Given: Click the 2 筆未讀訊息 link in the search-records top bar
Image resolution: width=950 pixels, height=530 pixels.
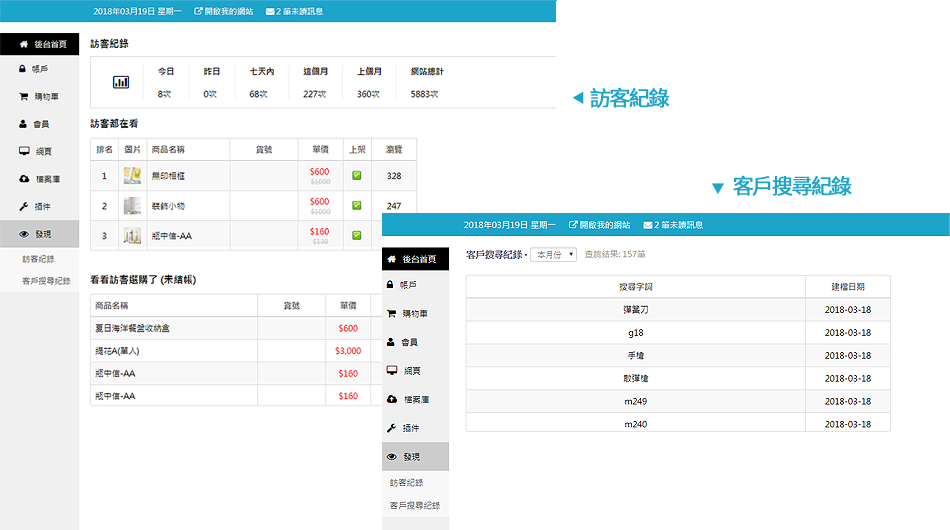Looking at the screenshot, I should [673, 225].
